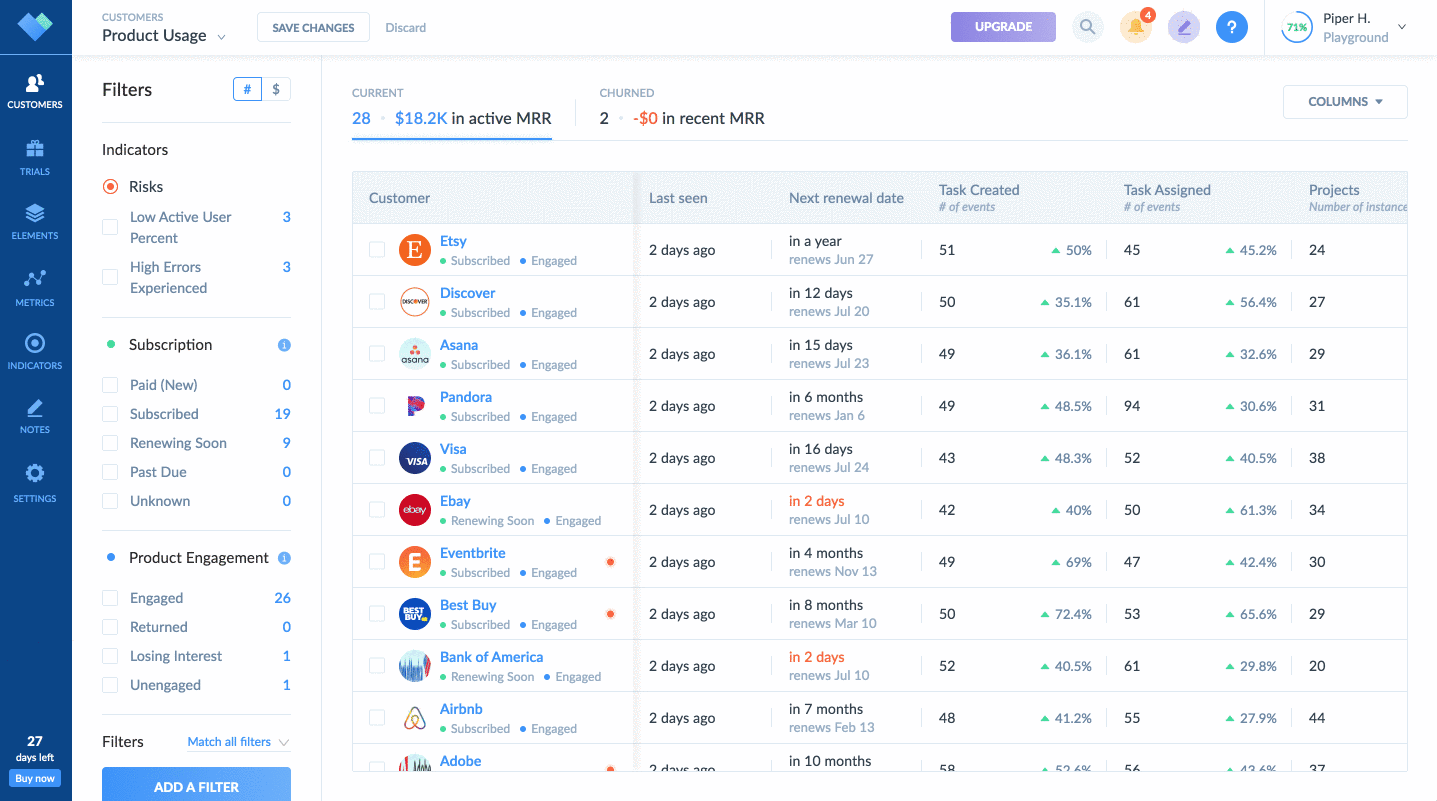Click the Visa logo icon
This screenshot has width=1437, height=801.
click(x=415, y=458)
